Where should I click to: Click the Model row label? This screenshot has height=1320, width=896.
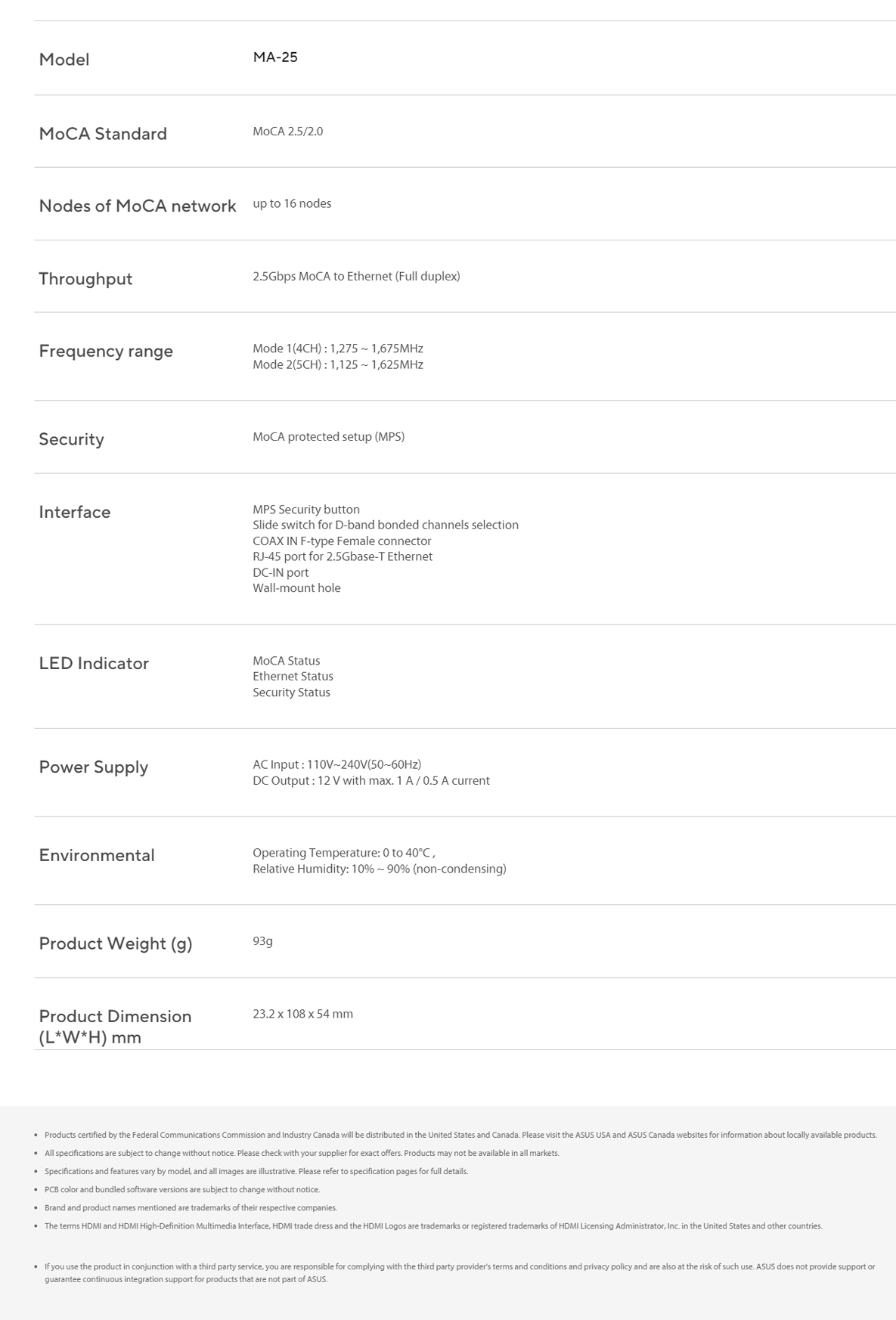[x=64, y=60]
